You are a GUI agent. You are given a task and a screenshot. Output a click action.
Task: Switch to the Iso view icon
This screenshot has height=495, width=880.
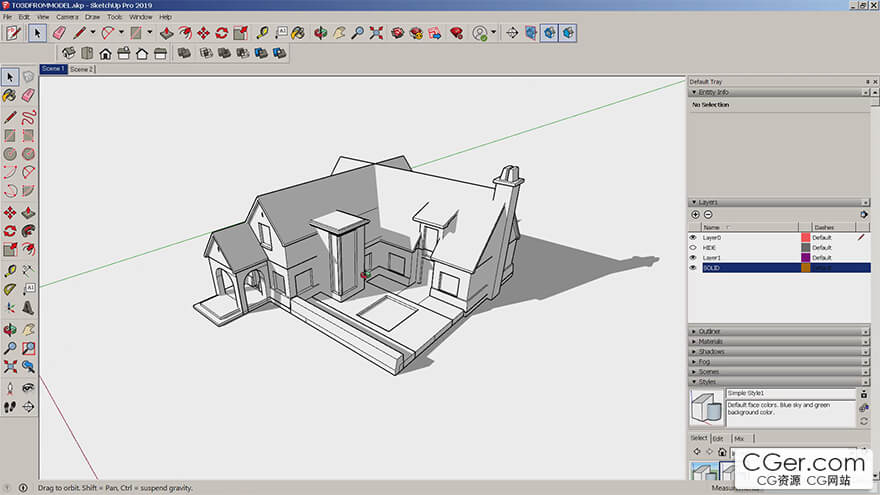coord(69,53)
